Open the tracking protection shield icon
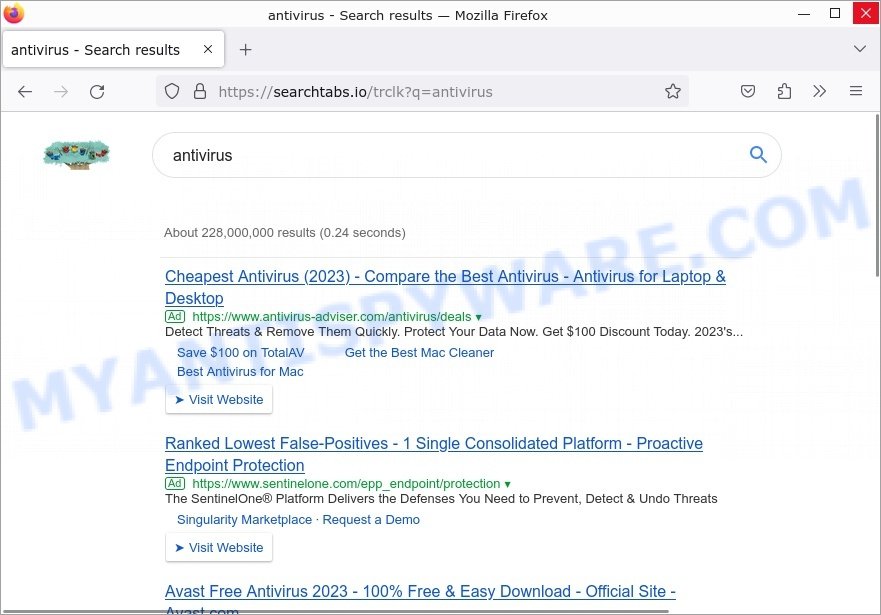The height and width of the screenshot is (615, 881). click(x=172, y=91)
